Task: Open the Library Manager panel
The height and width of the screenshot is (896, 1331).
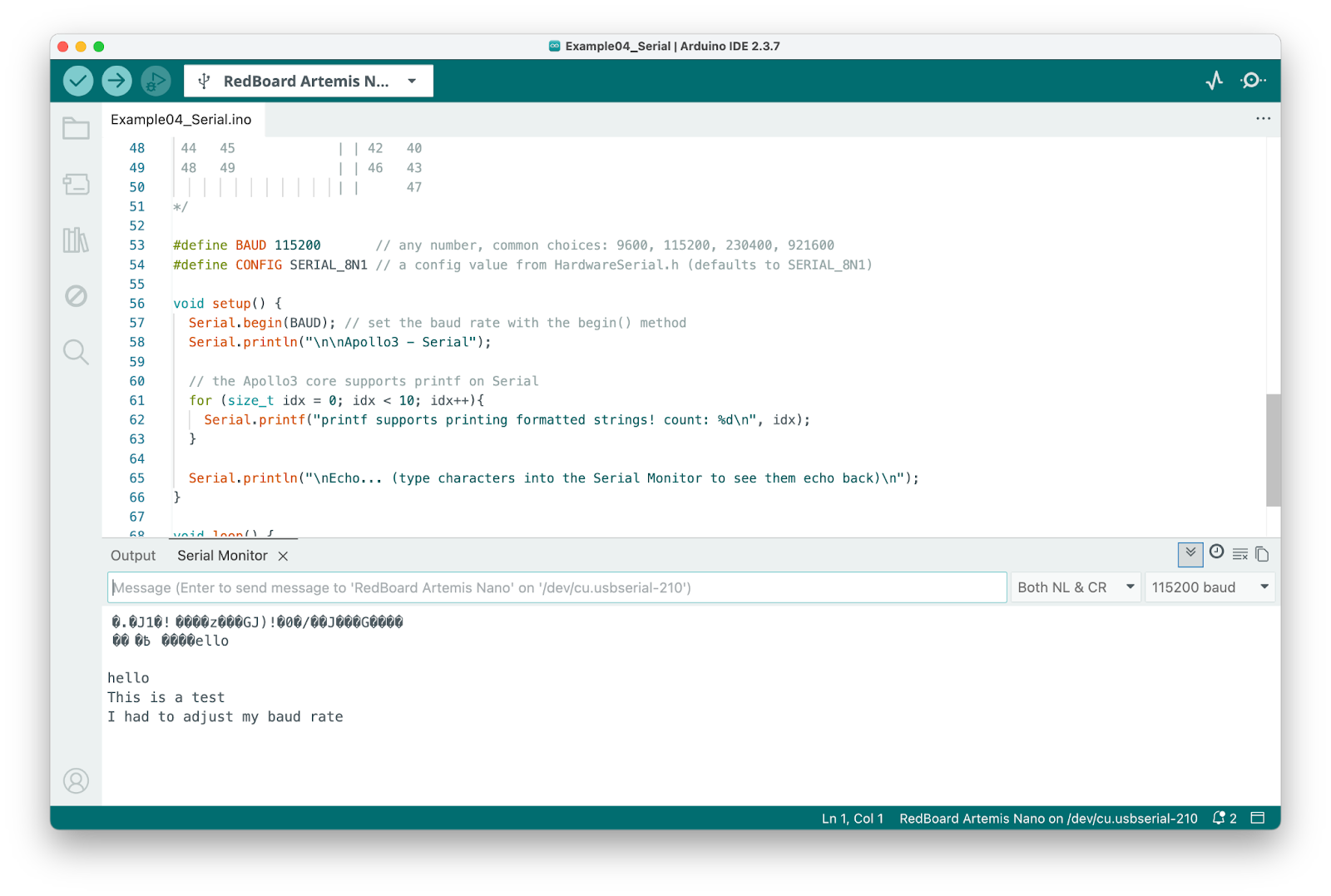Action: tap(76, 240)
